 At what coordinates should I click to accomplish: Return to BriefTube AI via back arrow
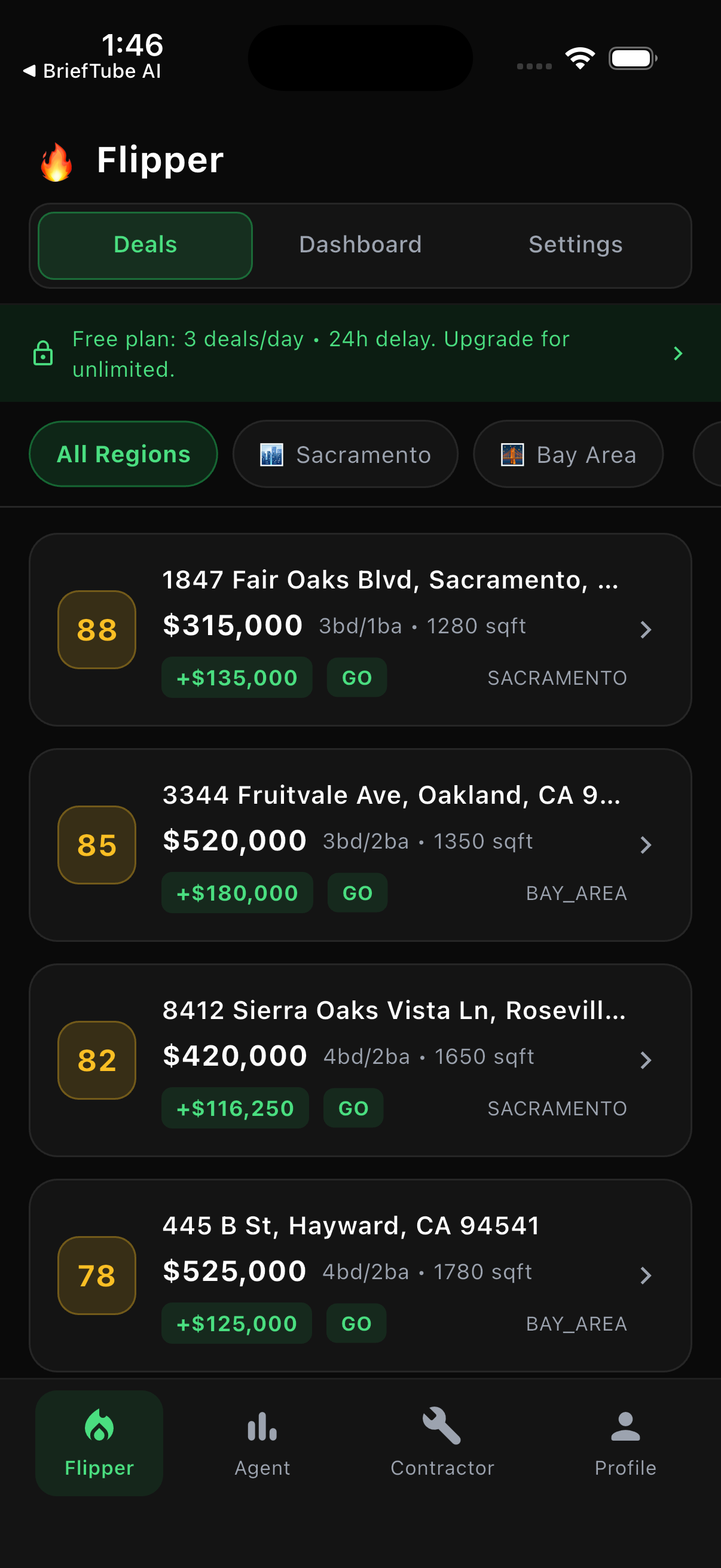pyautogui.click(x=29, y=71)
